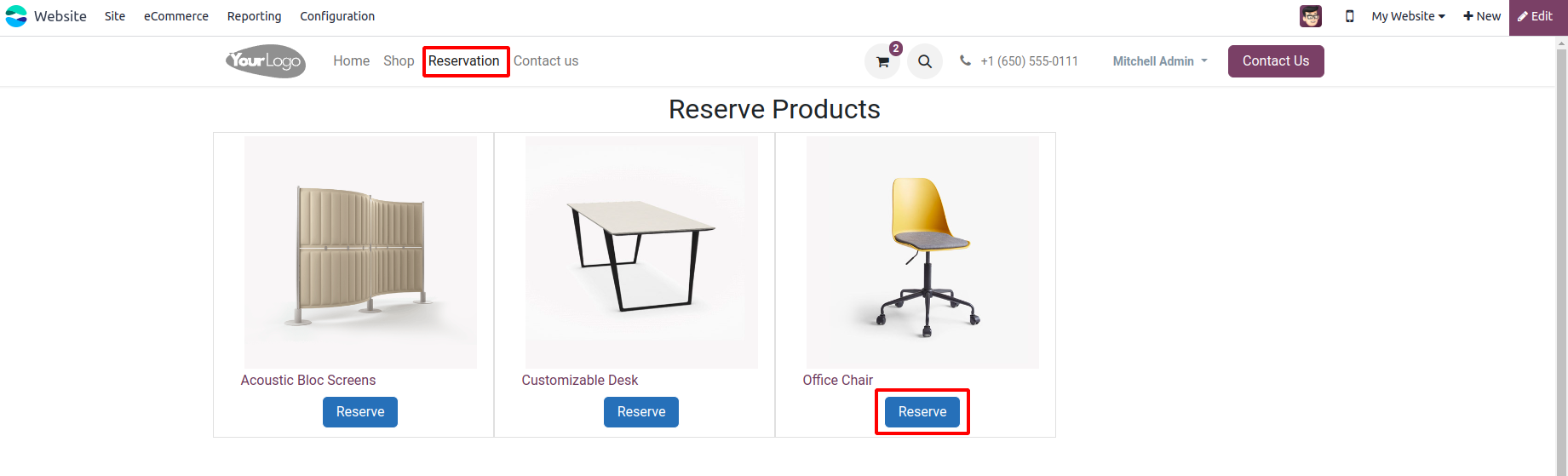Click the Edit pencil button
This screenshot has height=476, width=1568.
1536,16
